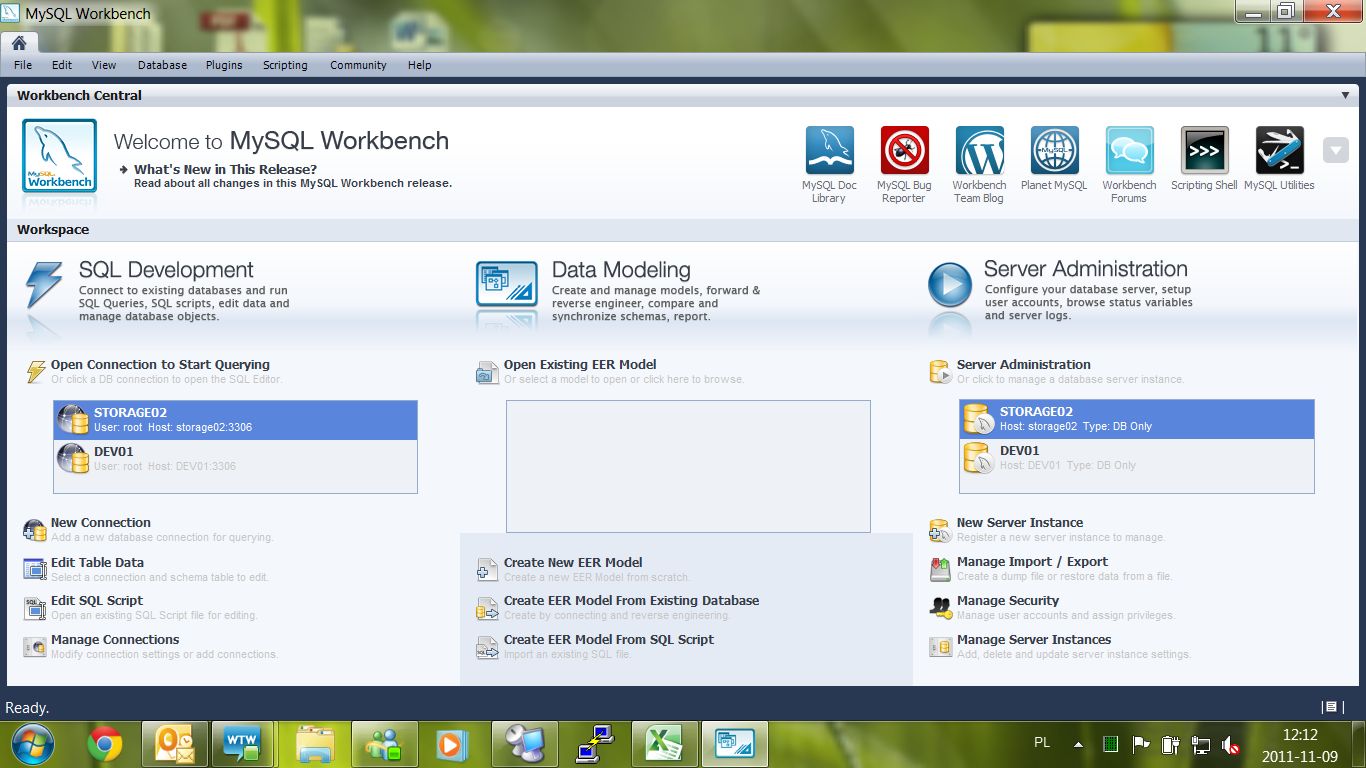Click the MySQL Workbench dolphin logo

(x=60, y=155)
